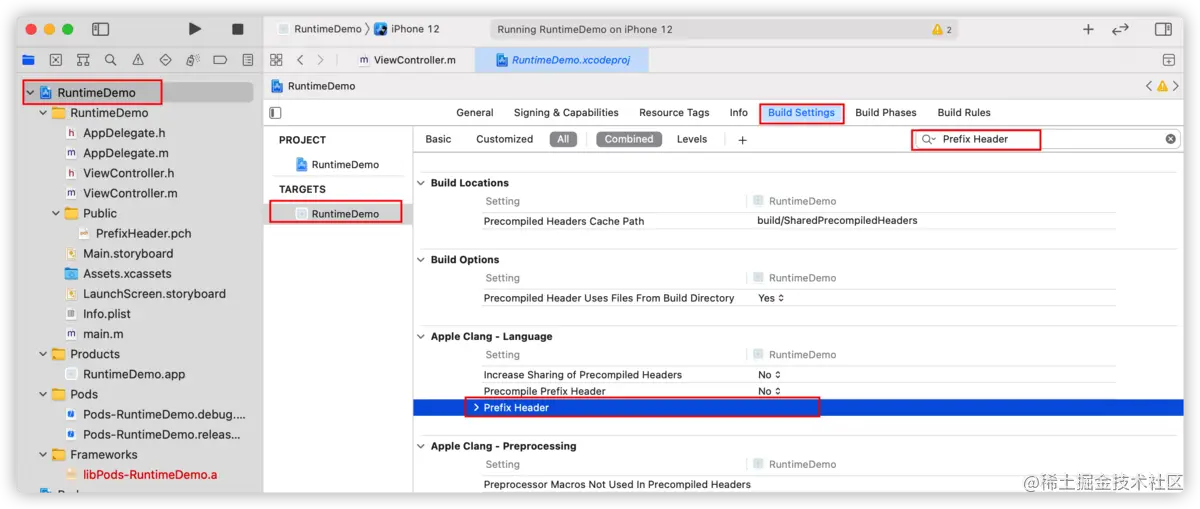Switch to the ViewController.m editor tab
The height and width of the screenshot is (509, 1200).
pyautogui.click(x=410, y=60)
